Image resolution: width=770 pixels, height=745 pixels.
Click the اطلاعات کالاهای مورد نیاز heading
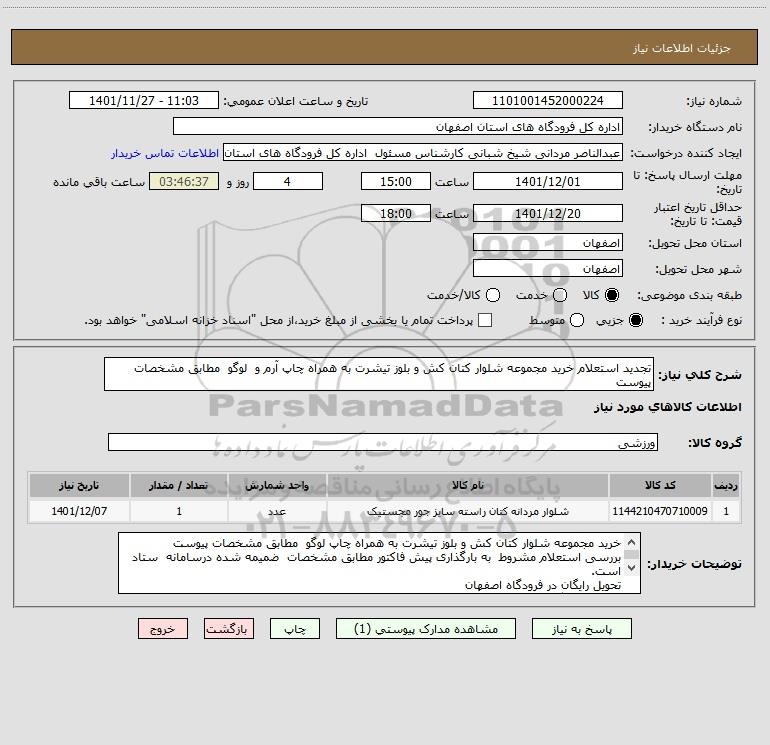(667, 407)
